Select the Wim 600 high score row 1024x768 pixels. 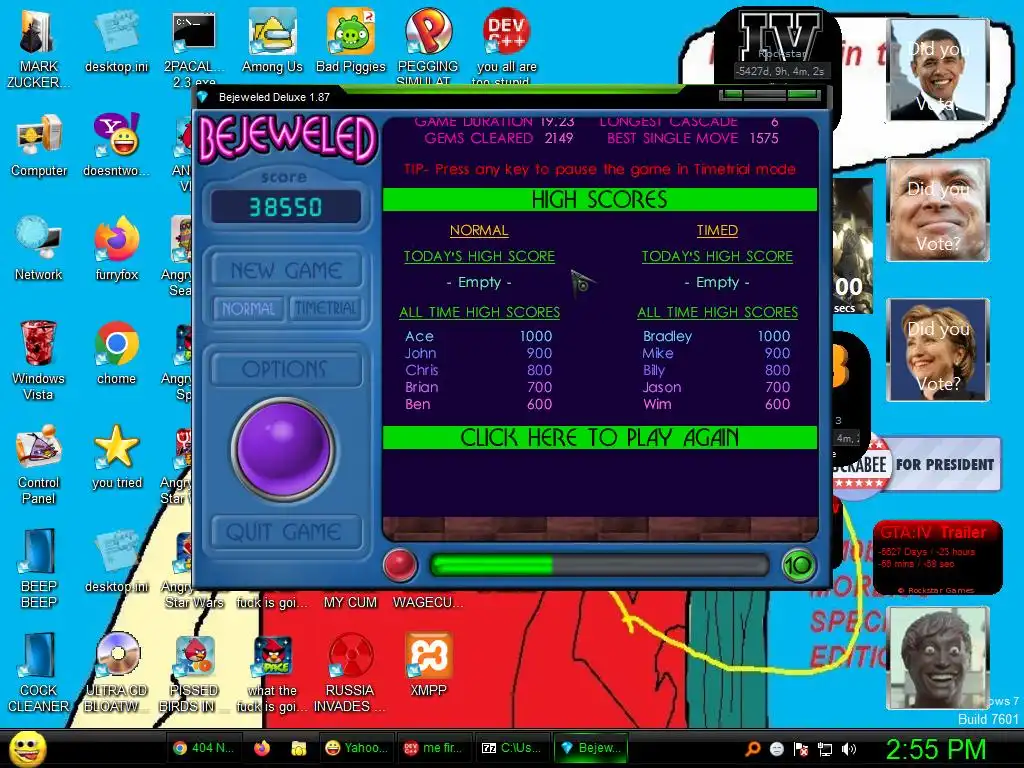click(716, 404)
